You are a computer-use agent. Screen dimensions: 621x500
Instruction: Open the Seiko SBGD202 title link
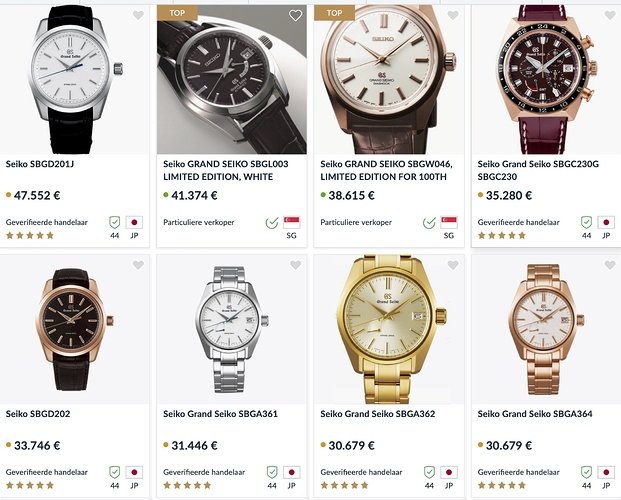click(x=38, y=413)
